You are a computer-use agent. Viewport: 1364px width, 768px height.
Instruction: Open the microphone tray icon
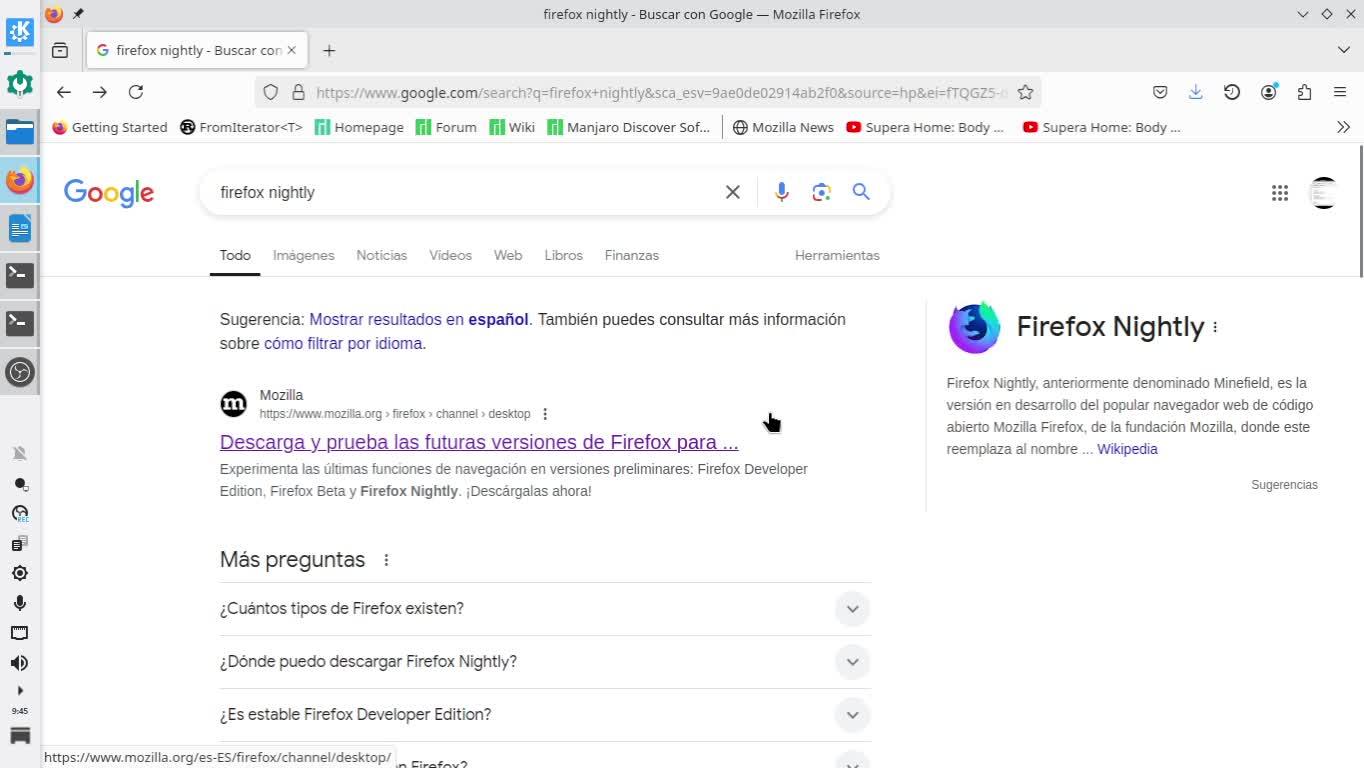pos(19,603)
